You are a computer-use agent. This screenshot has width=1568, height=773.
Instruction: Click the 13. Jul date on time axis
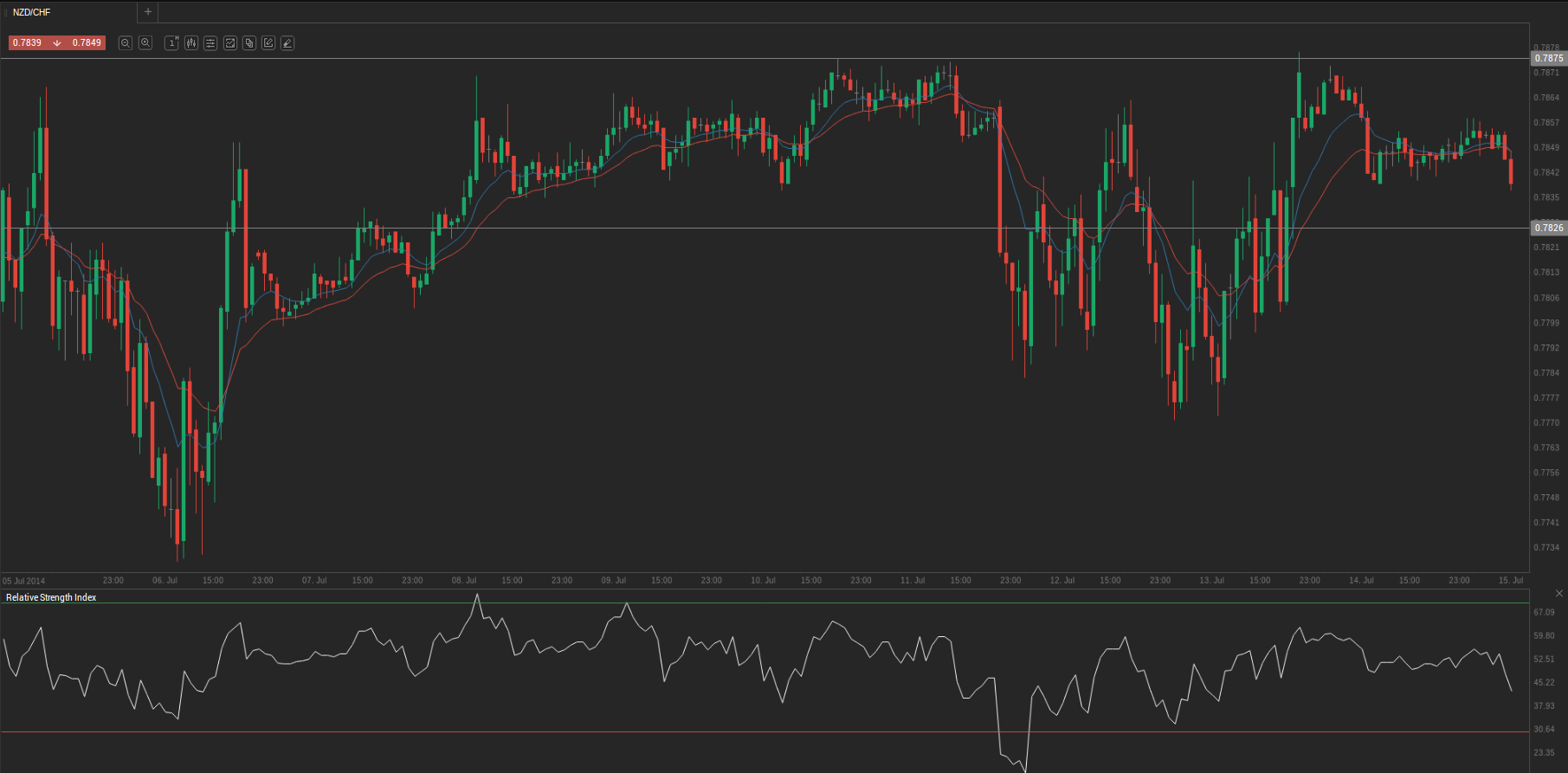point(1211,580)
